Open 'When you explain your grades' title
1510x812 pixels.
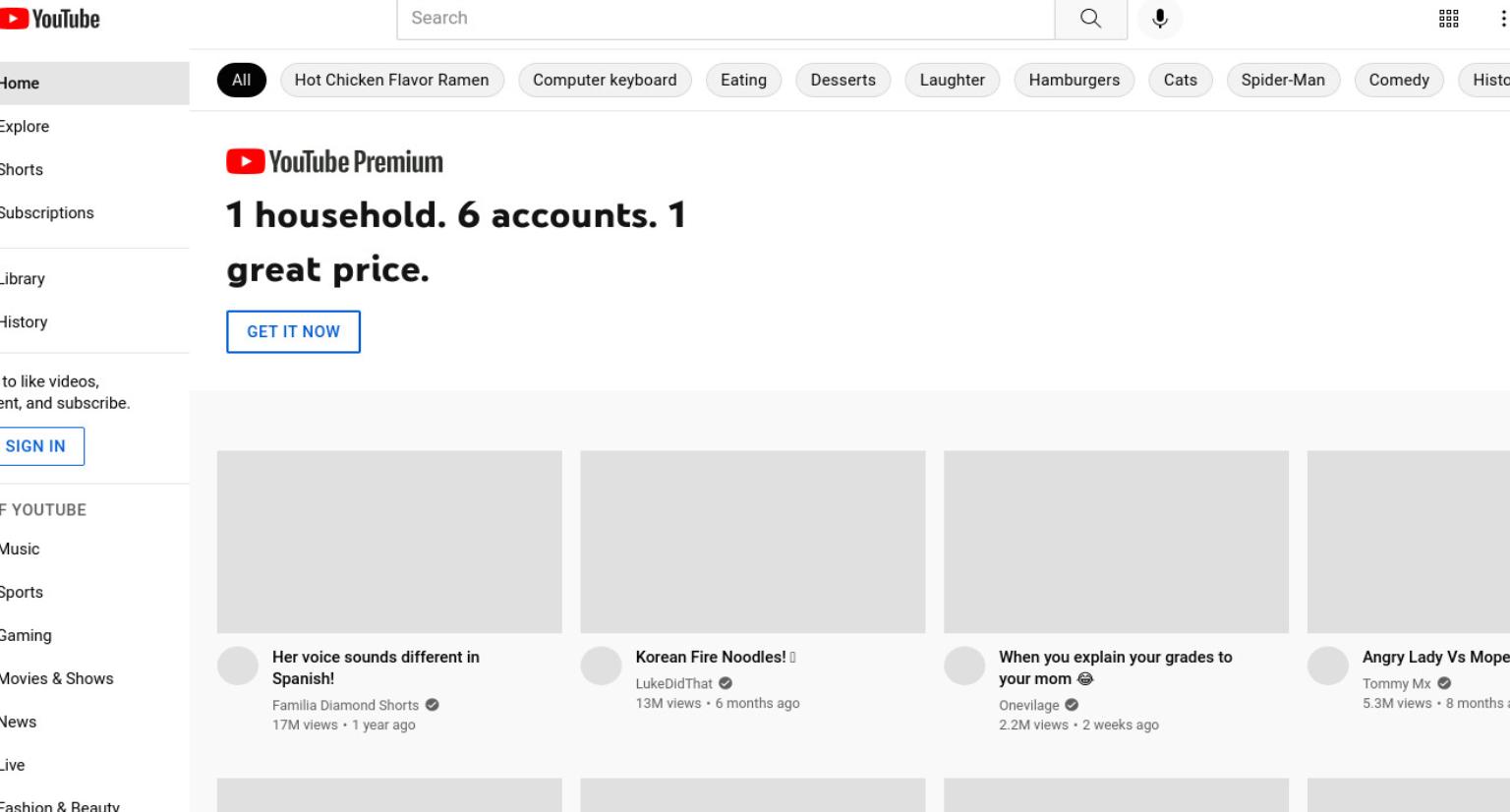click(1115, 667)
